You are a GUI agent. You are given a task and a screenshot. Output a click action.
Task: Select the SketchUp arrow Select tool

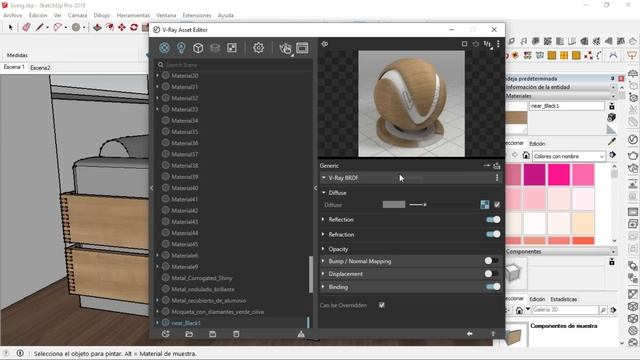point(11,27)
